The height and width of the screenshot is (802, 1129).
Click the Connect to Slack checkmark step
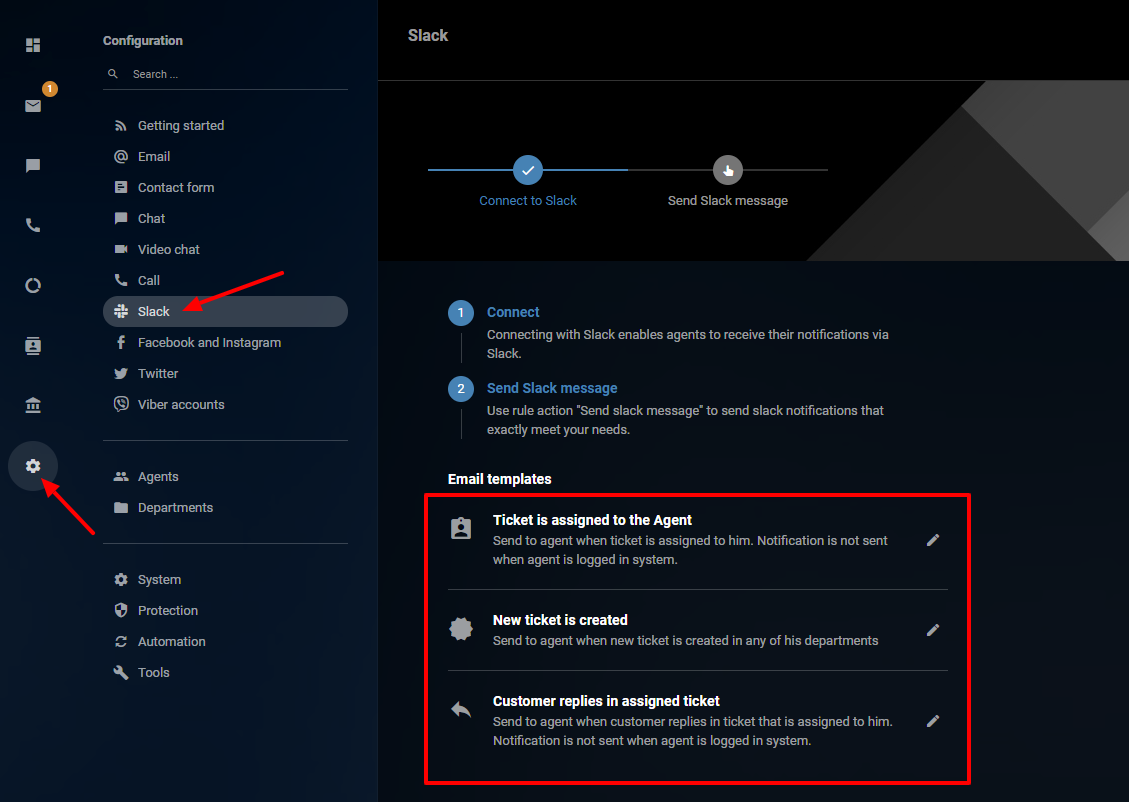[528, 171]
